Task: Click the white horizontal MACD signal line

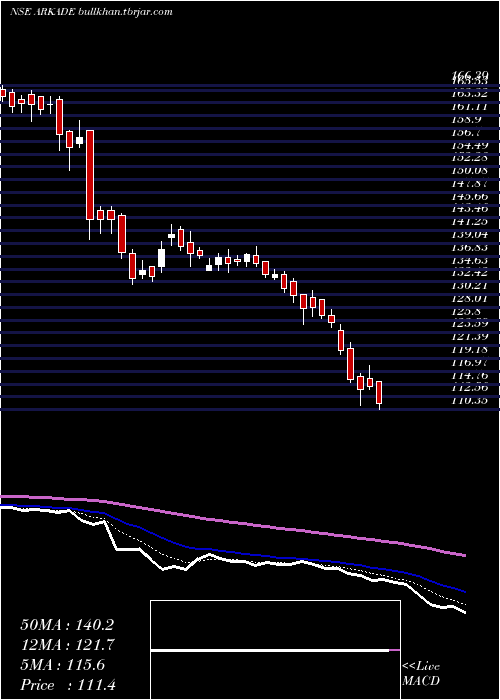Action: [270, 651]
